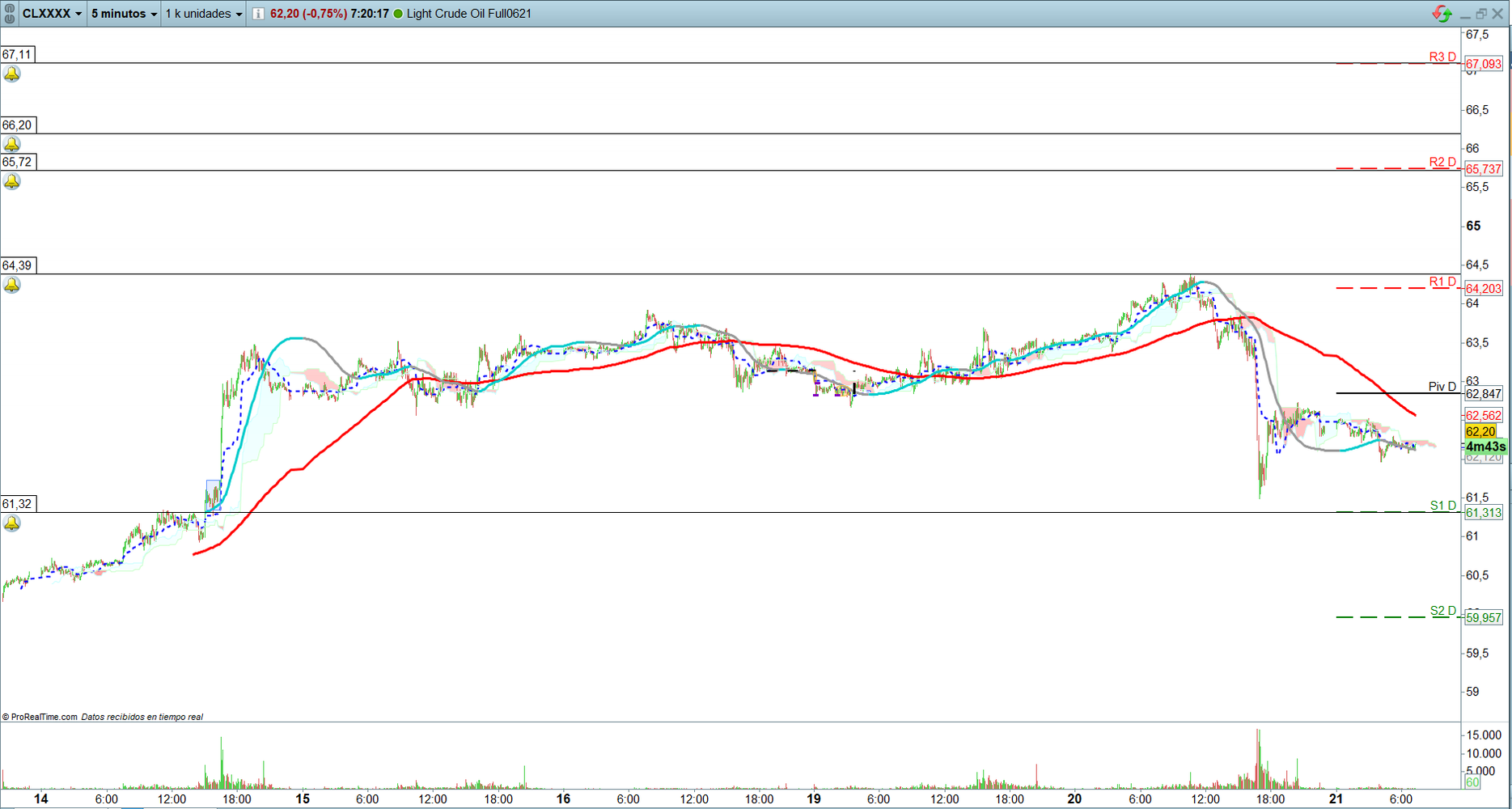Open the instrument info icon
Screen dimensions: 1512x809
coord(258,14)
